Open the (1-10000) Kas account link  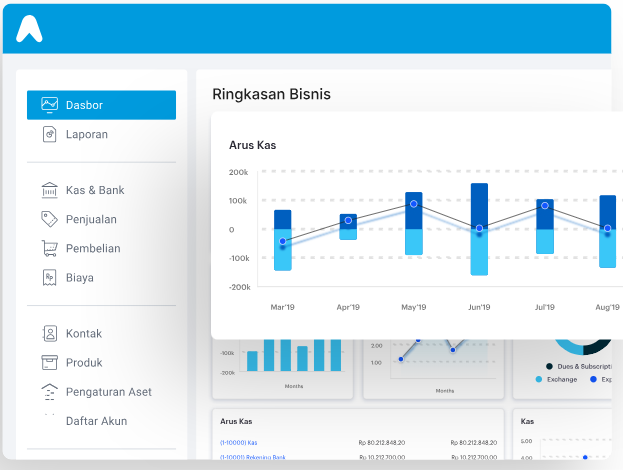(x=238, y=443)
